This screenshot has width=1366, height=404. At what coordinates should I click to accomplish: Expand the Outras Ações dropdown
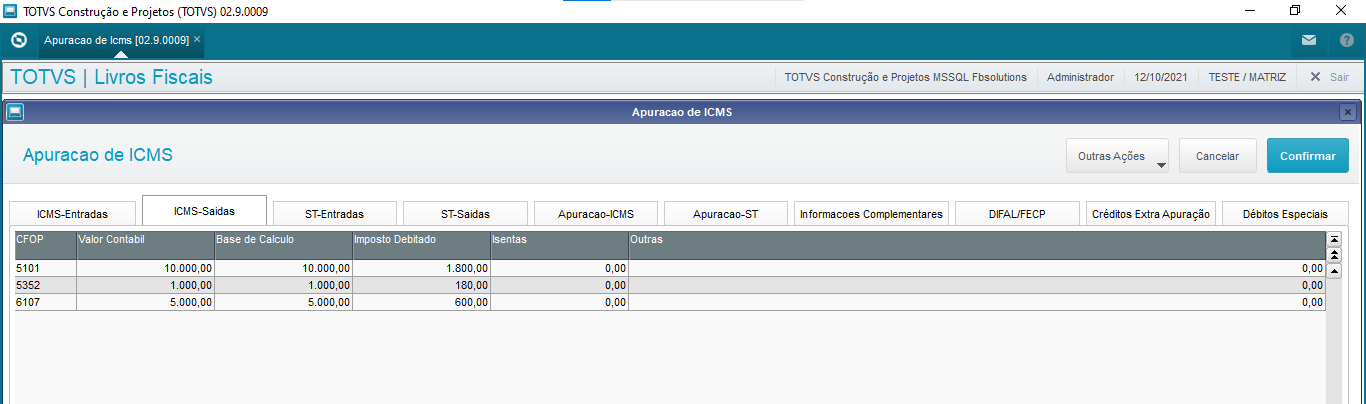(x=1117, y=156)
